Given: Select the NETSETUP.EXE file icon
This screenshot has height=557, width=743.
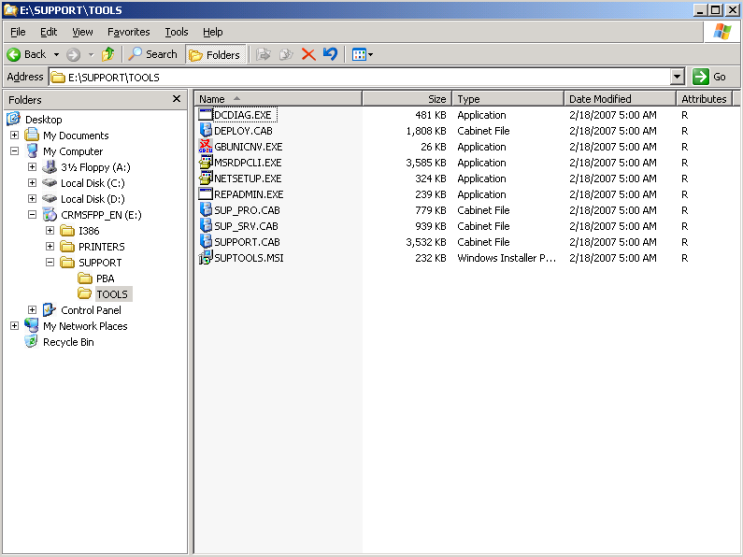Looking at the screenshot, I should (x=206, y=178).
